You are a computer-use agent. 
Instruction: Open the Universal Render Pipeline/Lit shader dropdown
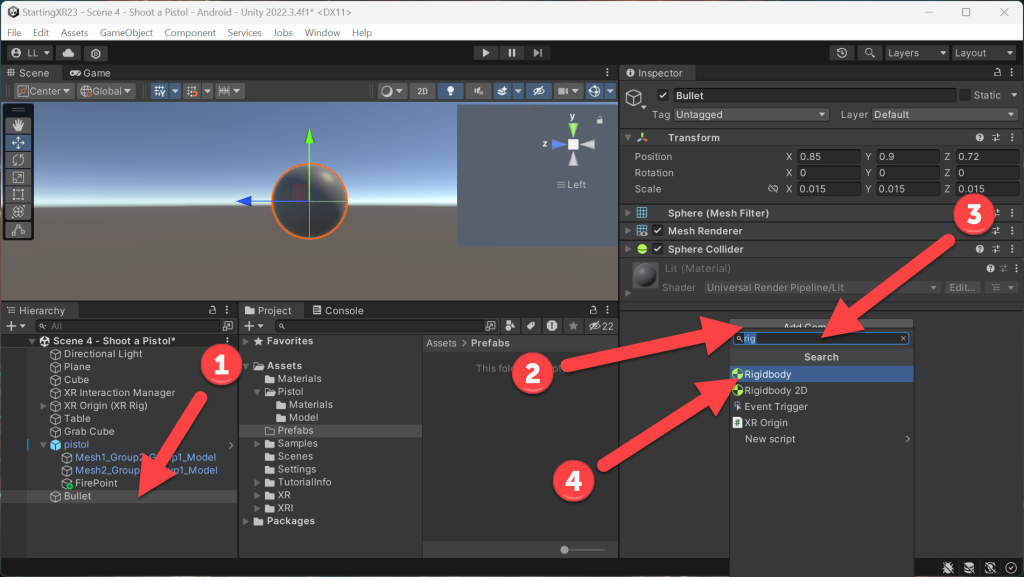[822, 287]
